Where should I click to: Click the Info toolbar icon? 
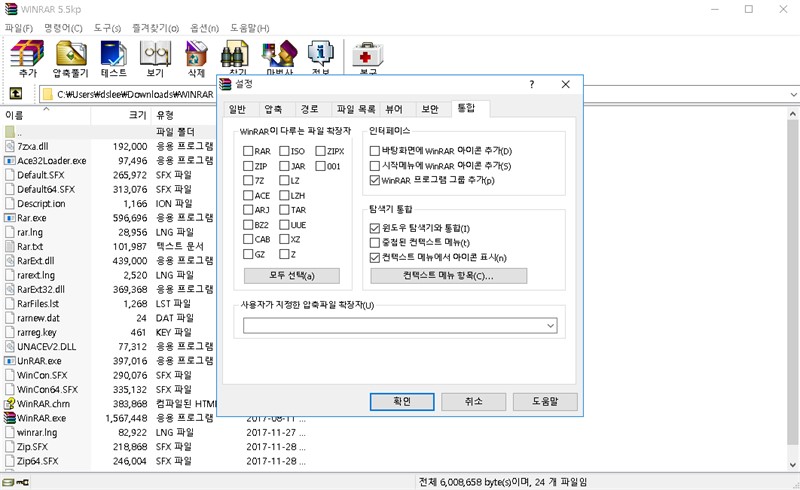320,54
